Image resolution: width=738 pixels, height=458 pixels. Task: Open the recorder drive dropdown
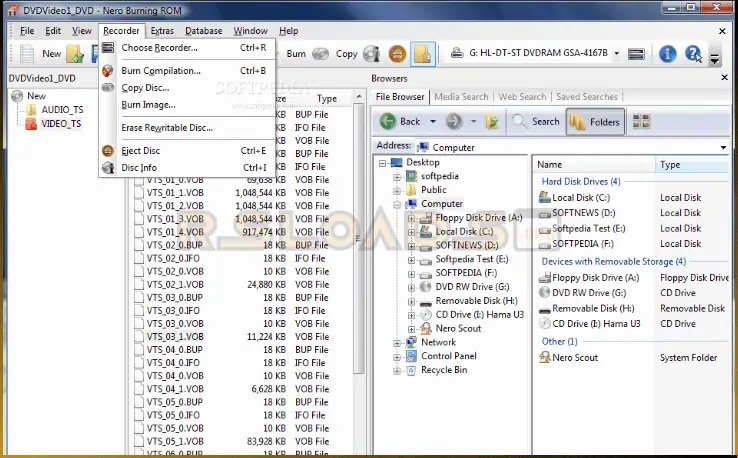click(616, 54)
